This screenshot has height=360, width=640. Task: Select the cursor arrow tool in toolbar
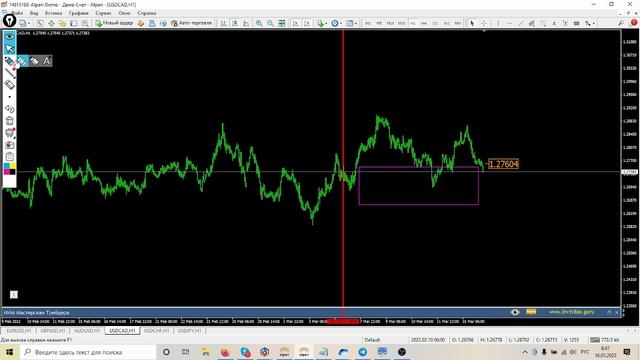pyautogui.click(x=472, y=23)
